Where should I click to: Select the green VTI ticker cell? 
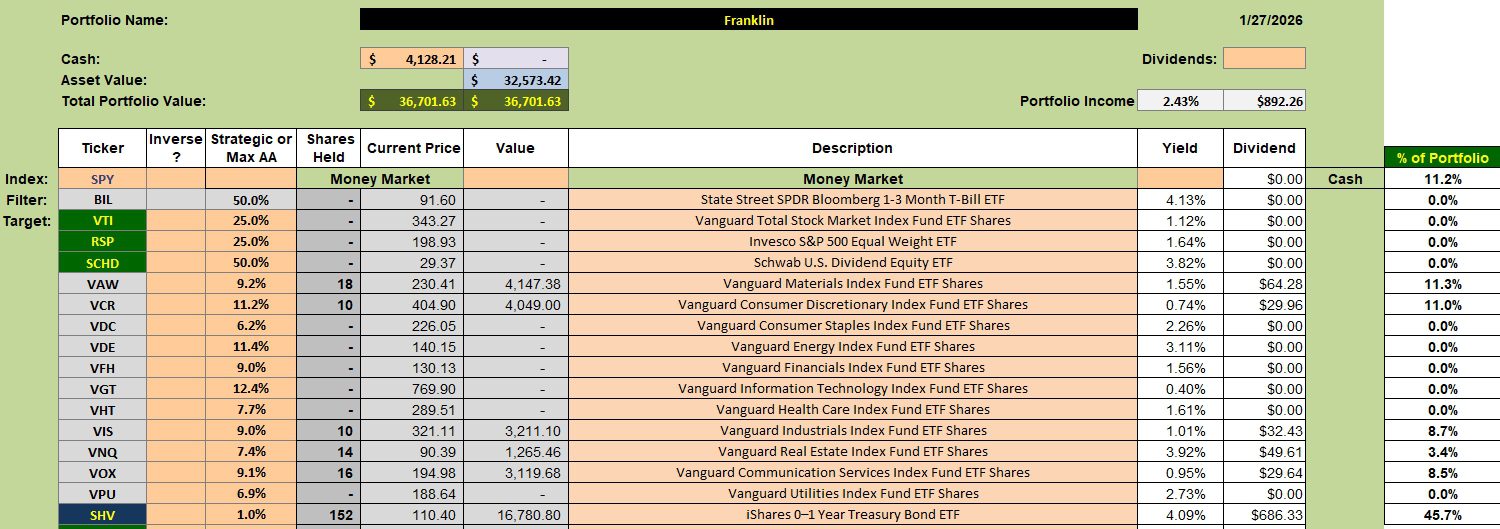pyautogui.click(x=102, y=221)
